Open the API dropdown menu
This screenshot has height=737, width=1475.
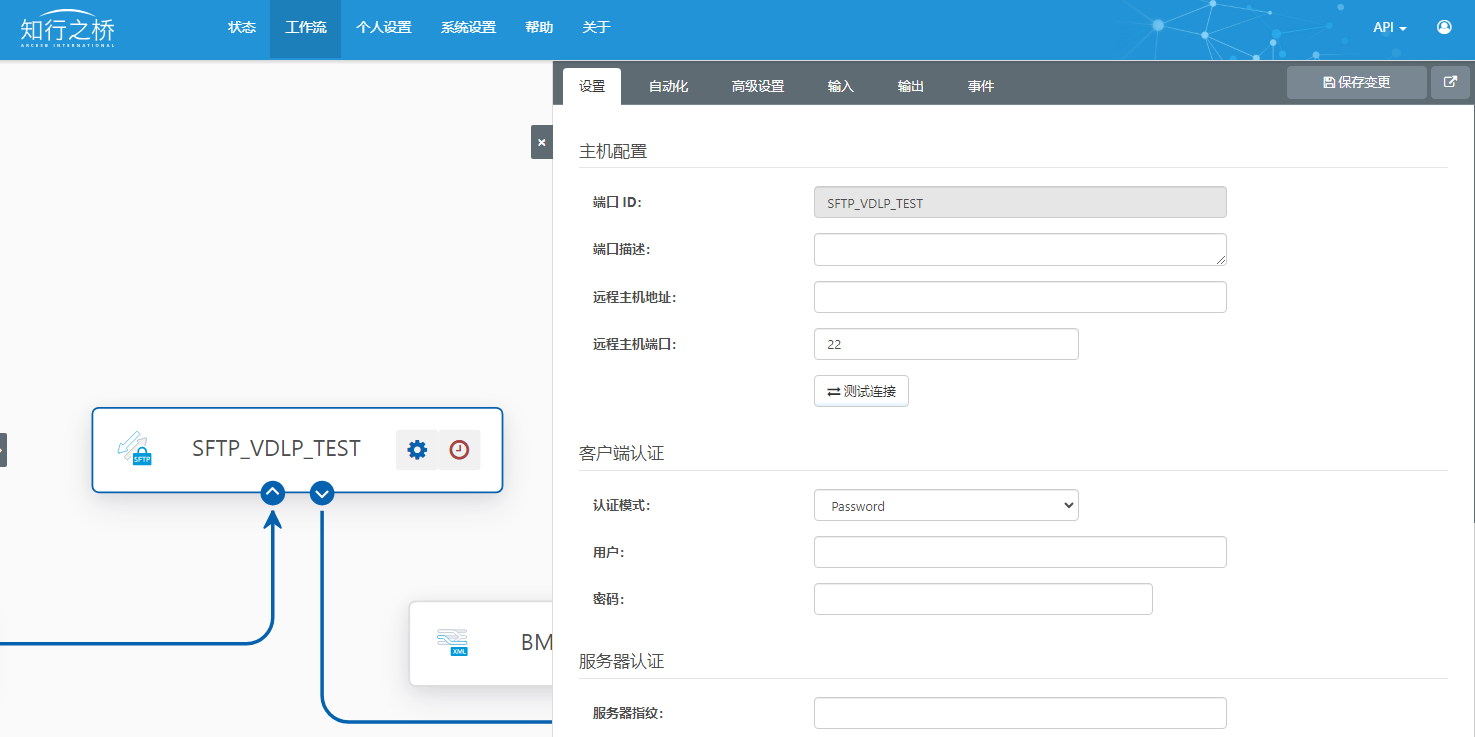(x=1389, y=28)
